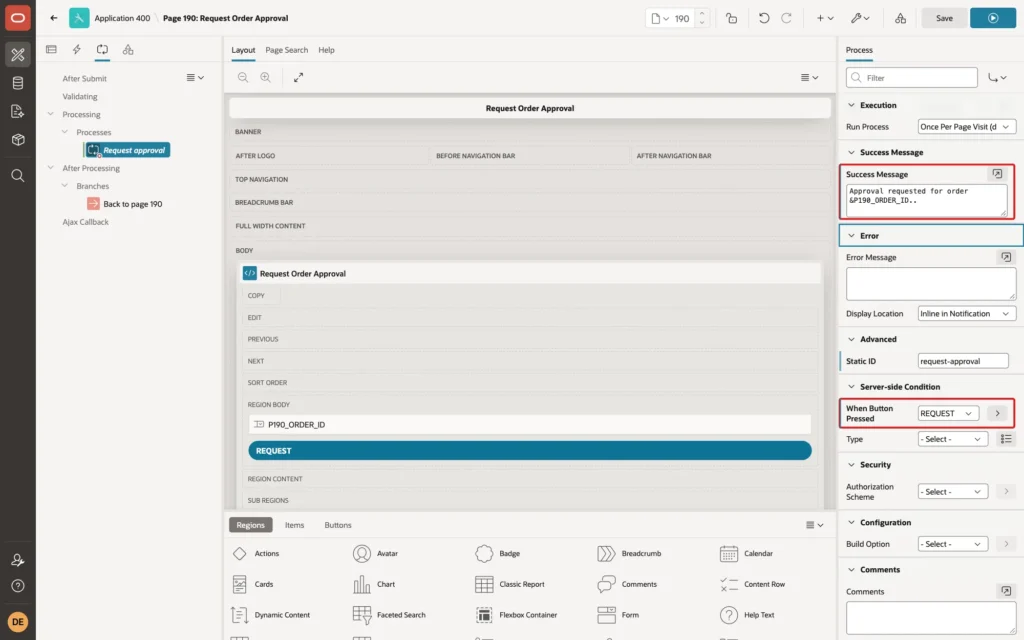Open Server-side Condition Type list-of-values icon
The image size is (1024, 640).
[x=1006, y=439]
